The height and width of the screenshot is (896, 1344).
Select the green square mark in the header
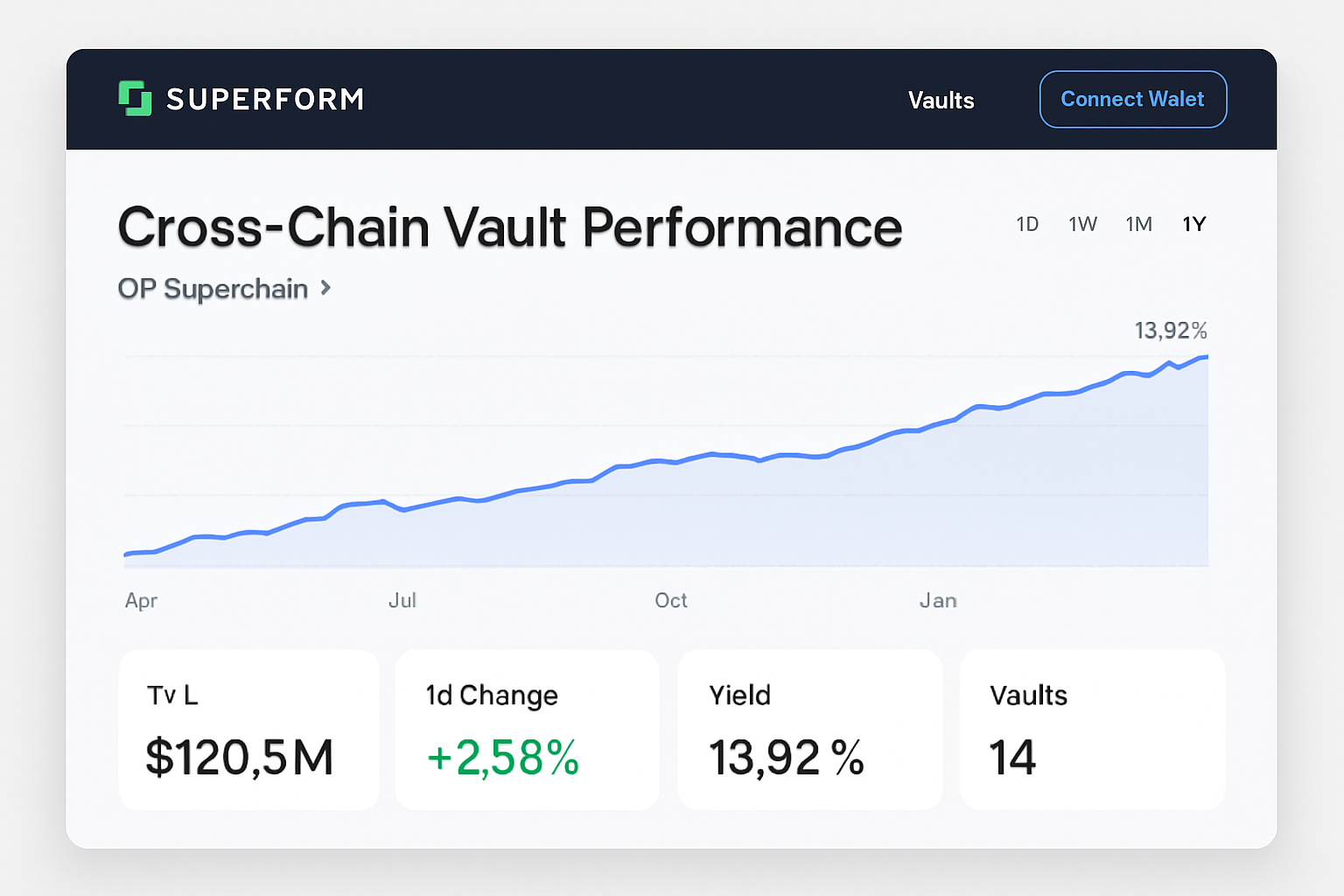135,99
